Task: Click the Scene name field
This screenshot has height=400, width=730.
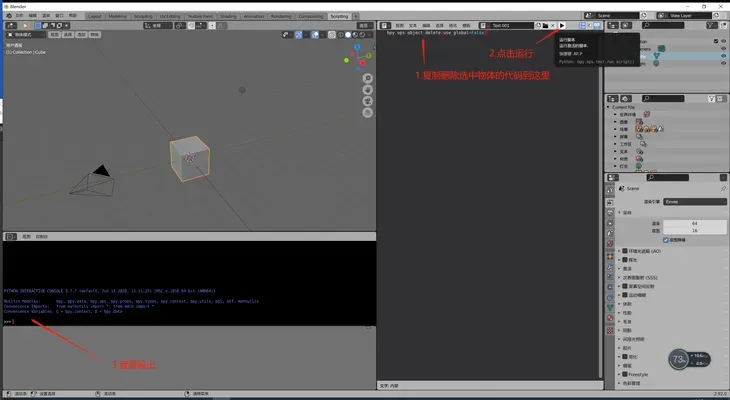Action: [x=616, y=16]
